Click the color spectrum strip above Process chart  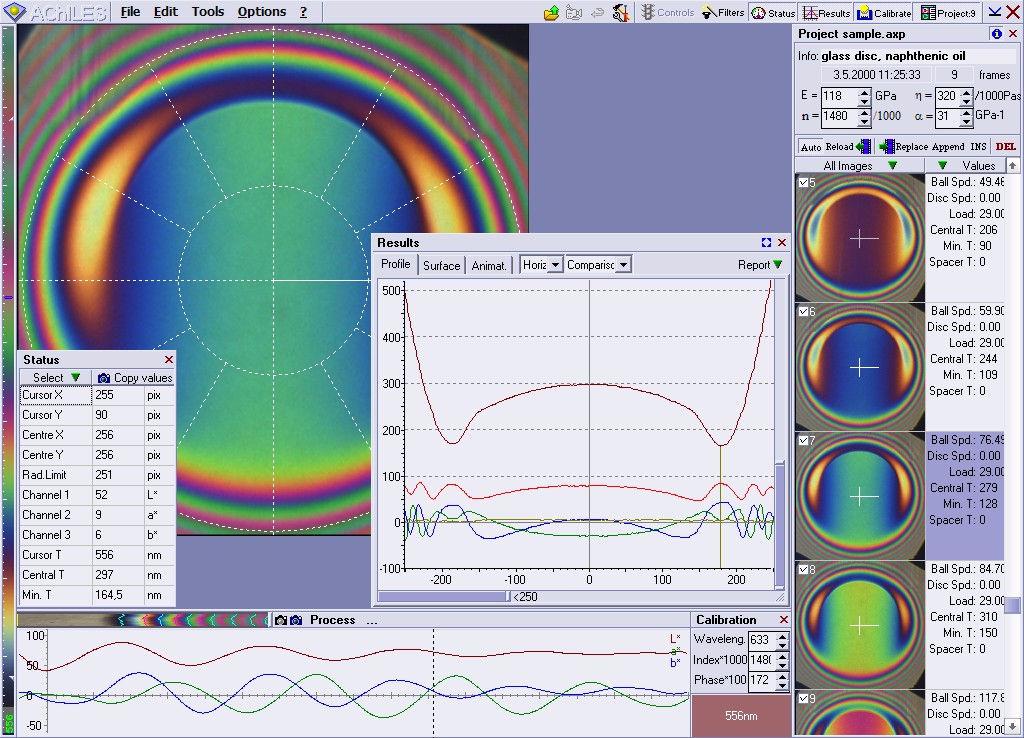142,619
